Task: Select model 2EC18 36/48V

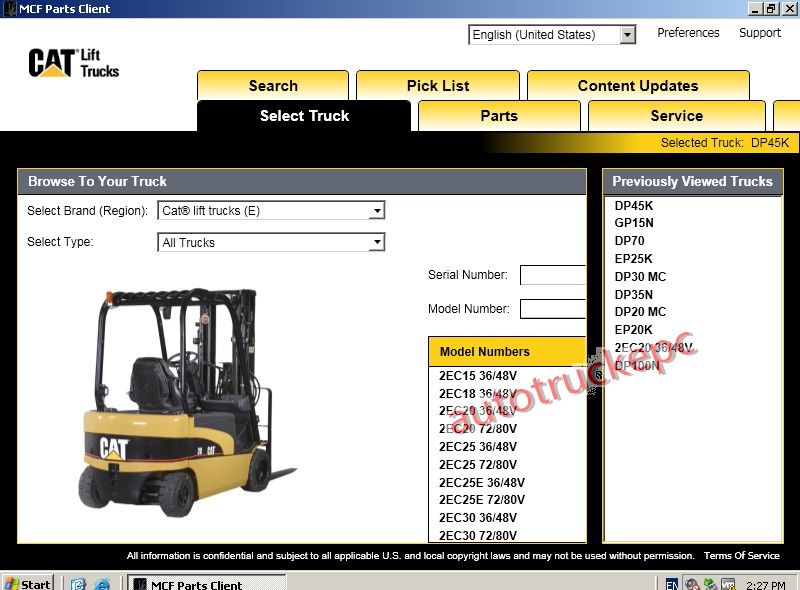Action: click(x=478, y=394)
